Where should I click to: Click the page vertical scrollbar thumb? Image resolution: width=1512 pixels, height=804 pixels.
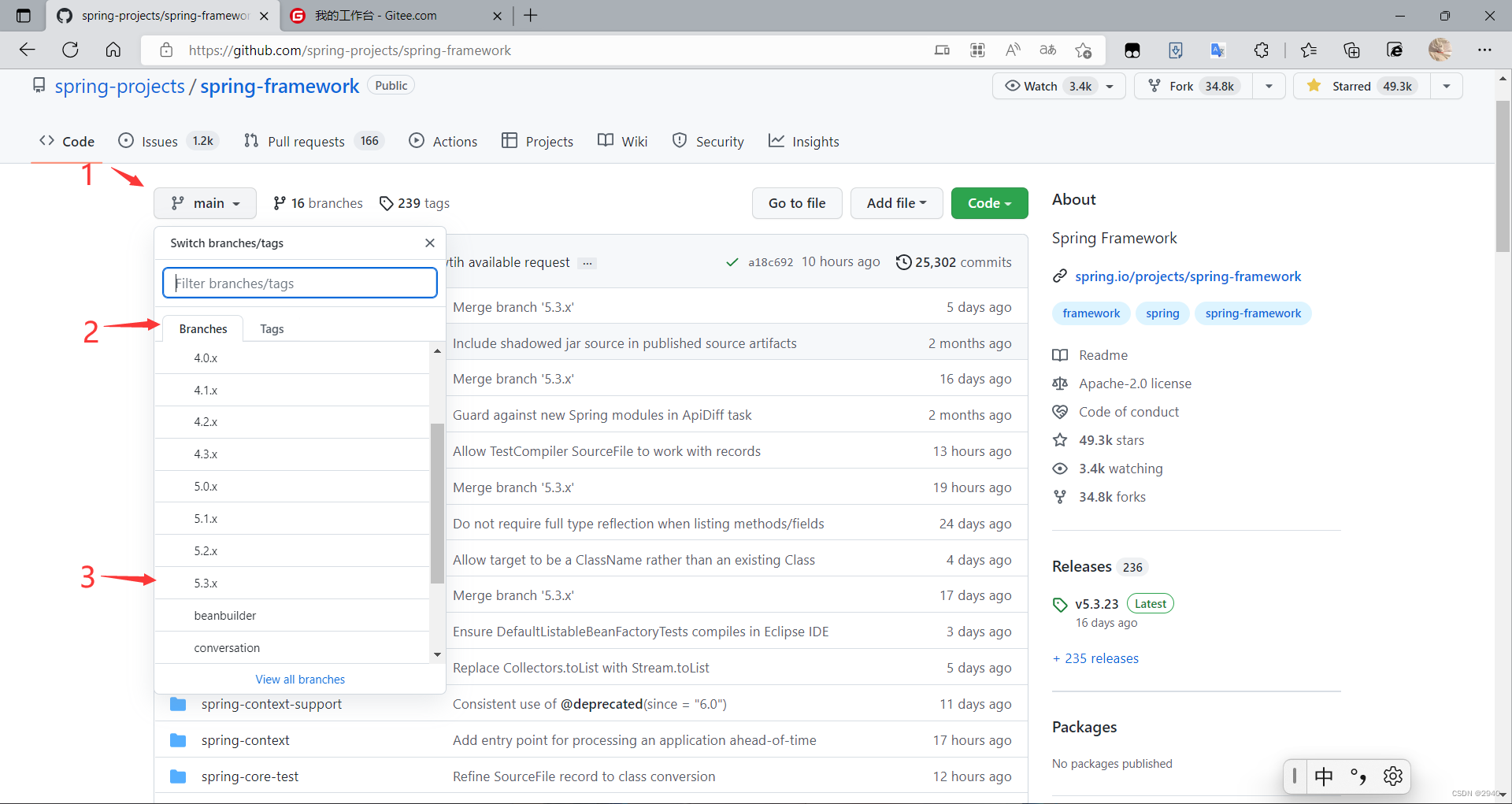point(1503,176)
